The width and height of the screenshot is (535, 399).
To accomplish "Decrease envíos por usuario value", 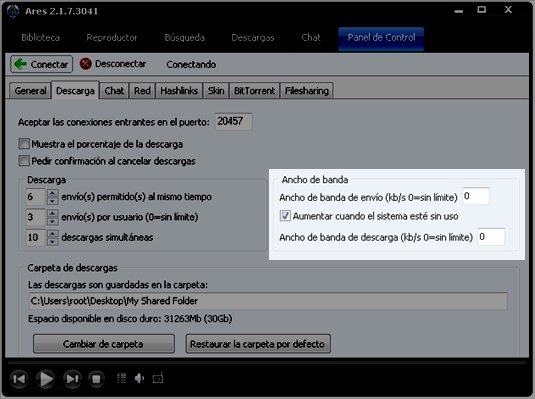I will [52, 221].
